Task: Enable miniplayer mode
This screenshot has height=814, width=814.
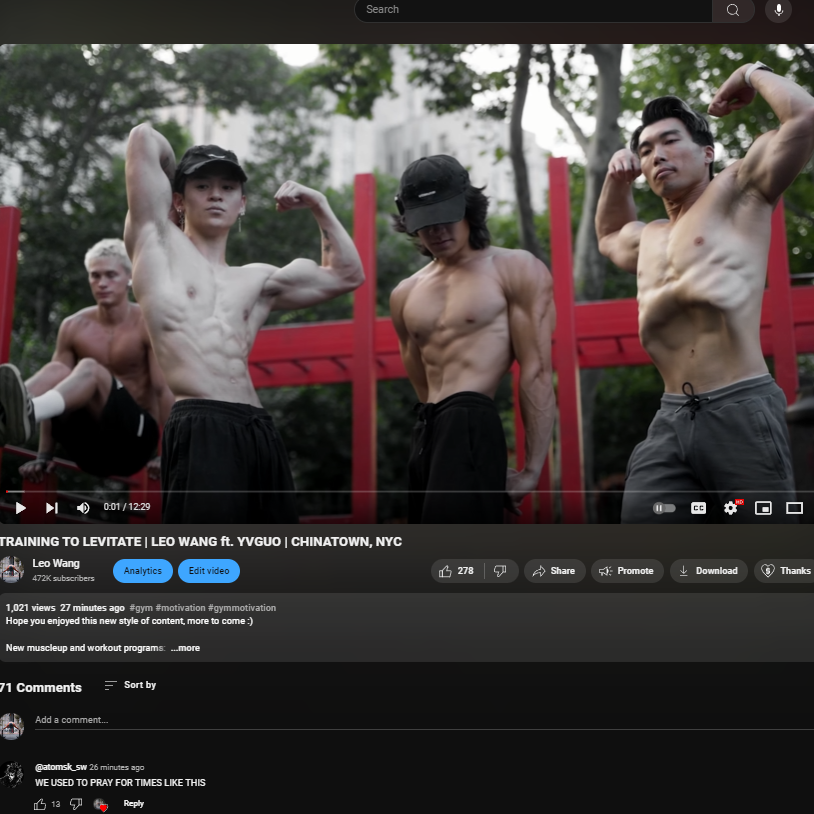Action: 763,508
